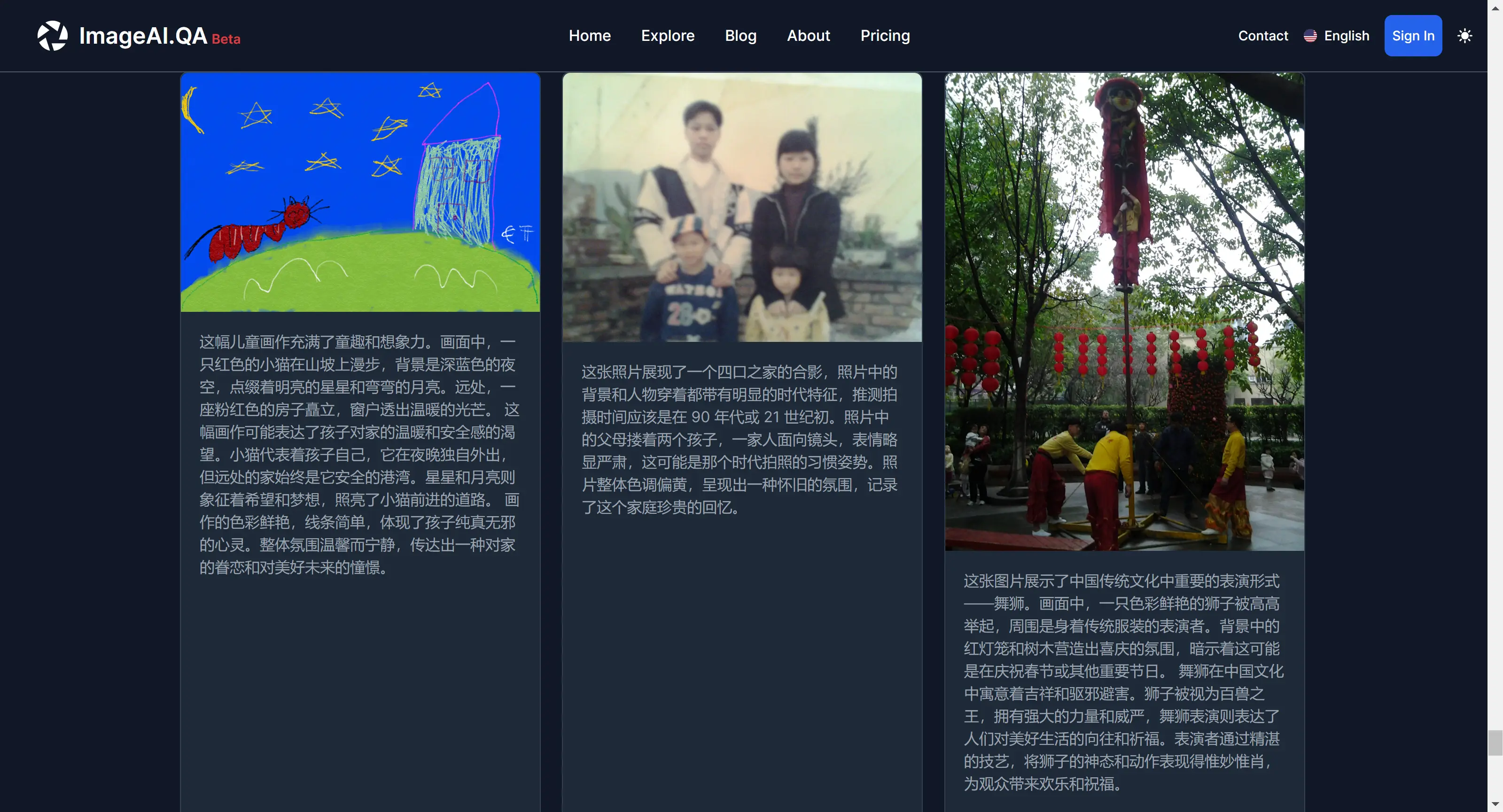Viewport: 1503px width, 812px height.
Task: Click the rotating logo spinner icon
Action: click(x=52, y=35)
